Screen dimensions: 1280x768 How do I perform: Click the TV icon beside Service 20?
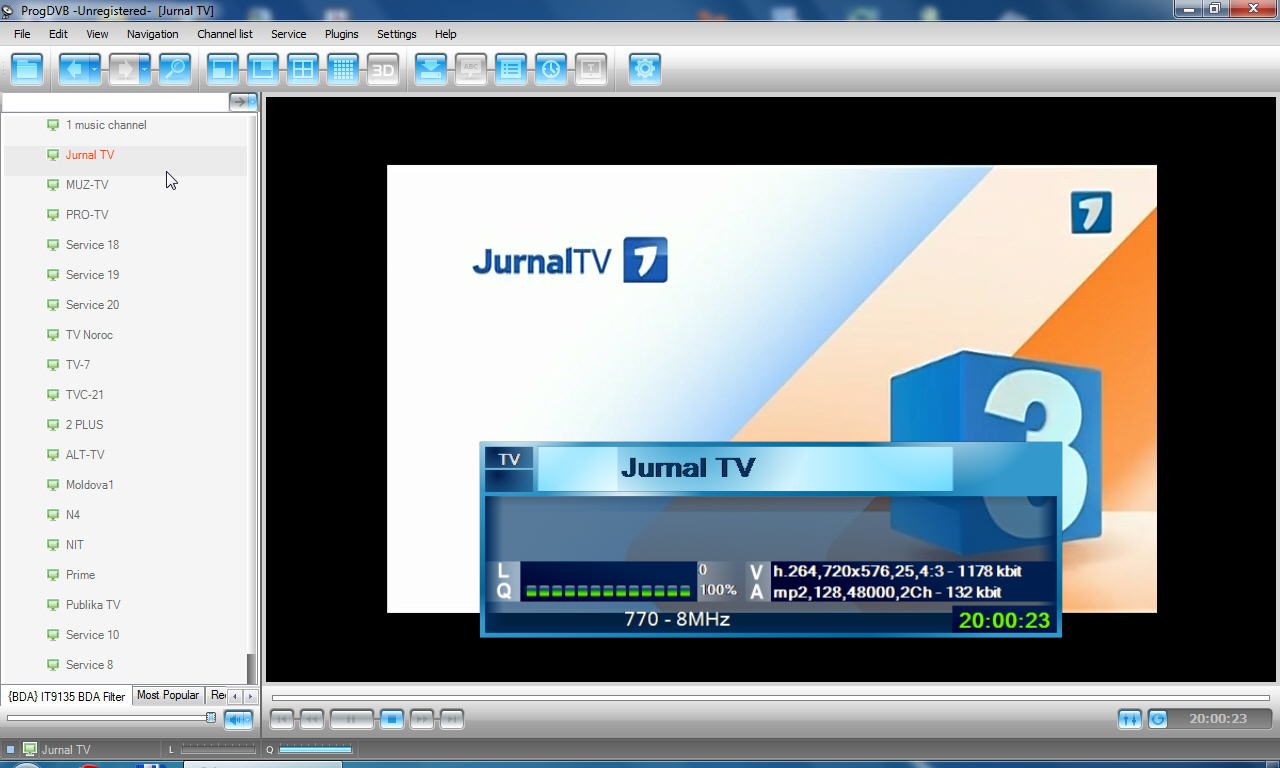53,305
